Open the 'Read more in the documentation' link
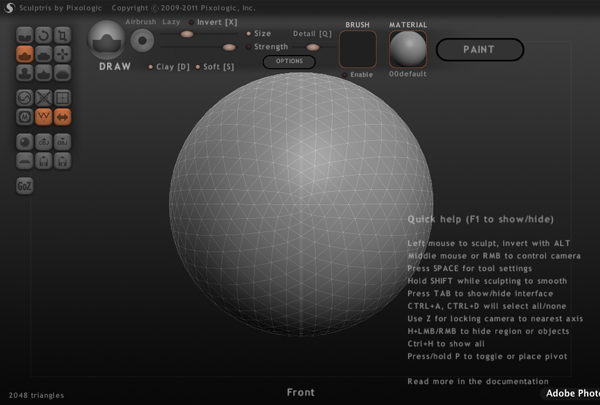 (x=478, y=381)
